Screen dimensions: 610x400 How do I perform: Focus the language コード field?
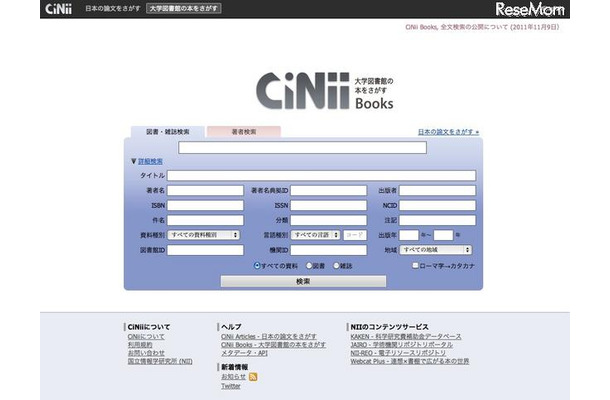[355, 235]
